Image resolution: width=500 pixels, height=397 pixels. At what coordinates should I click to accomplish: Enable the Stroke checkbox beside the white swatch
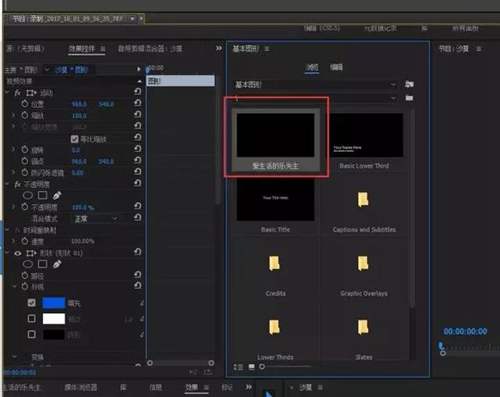point(32,319)
